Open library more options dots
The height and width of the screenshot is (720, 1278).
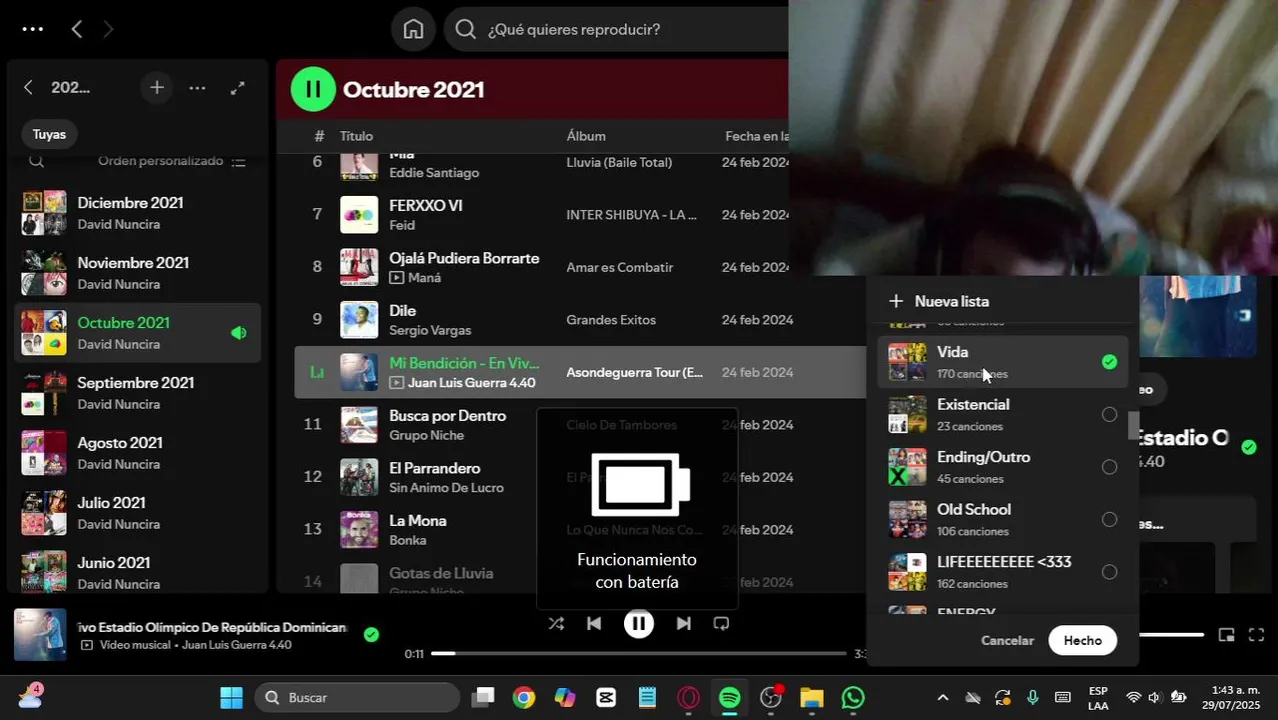197,88
